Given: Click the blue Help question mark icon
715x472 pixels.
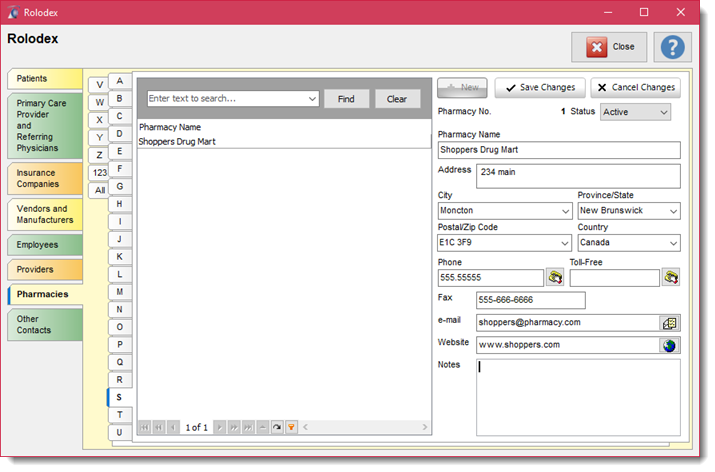Looking at the screenshot, I should point(673,47).
